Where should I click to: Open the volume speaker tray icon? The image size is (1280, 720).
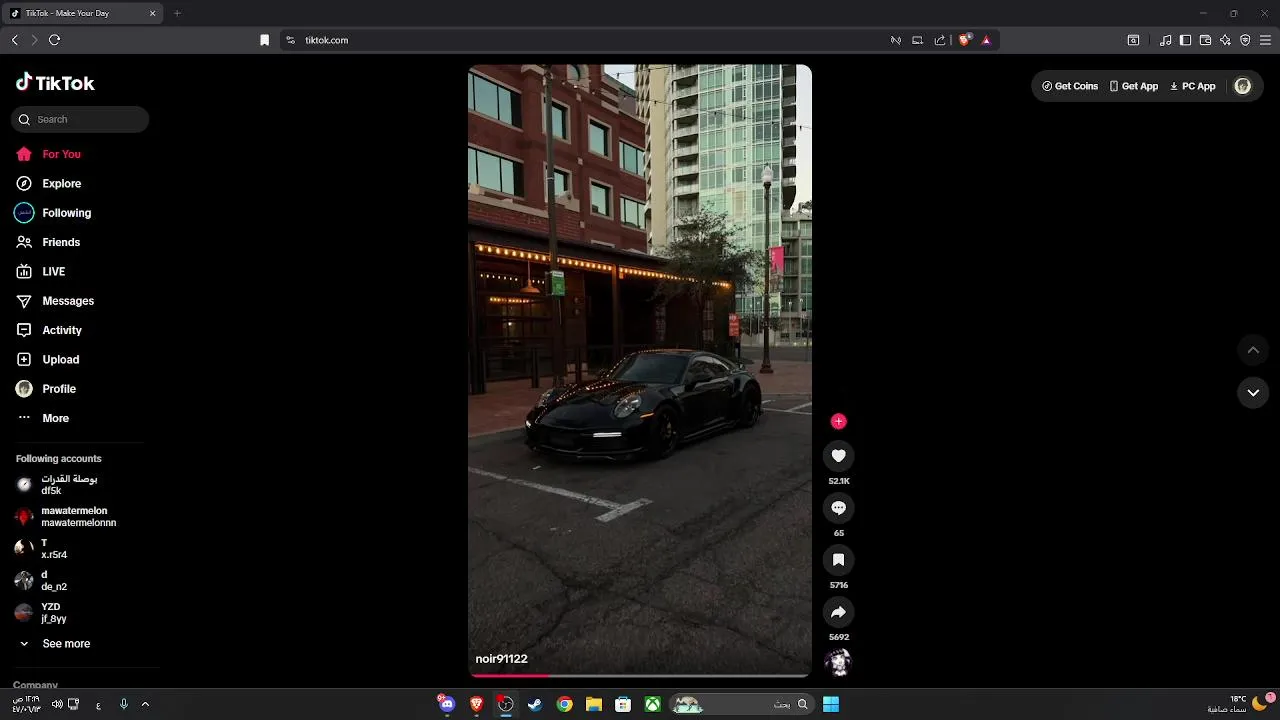[x=57, y=704]
